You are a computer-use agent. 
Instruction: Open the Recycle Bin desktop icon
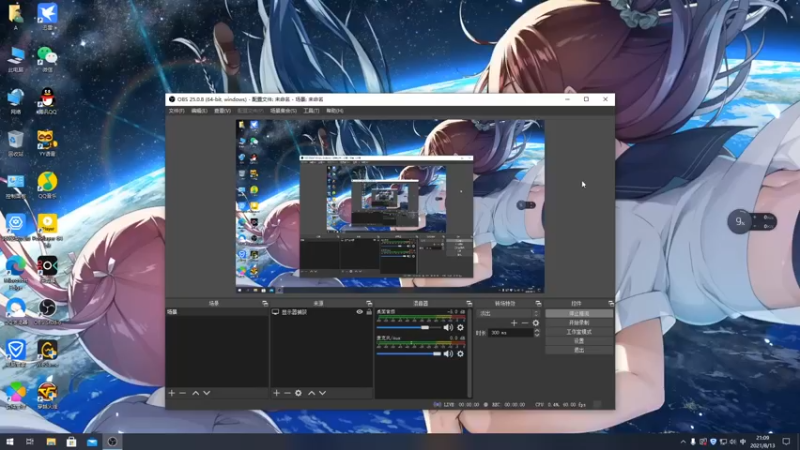(16, 143)
